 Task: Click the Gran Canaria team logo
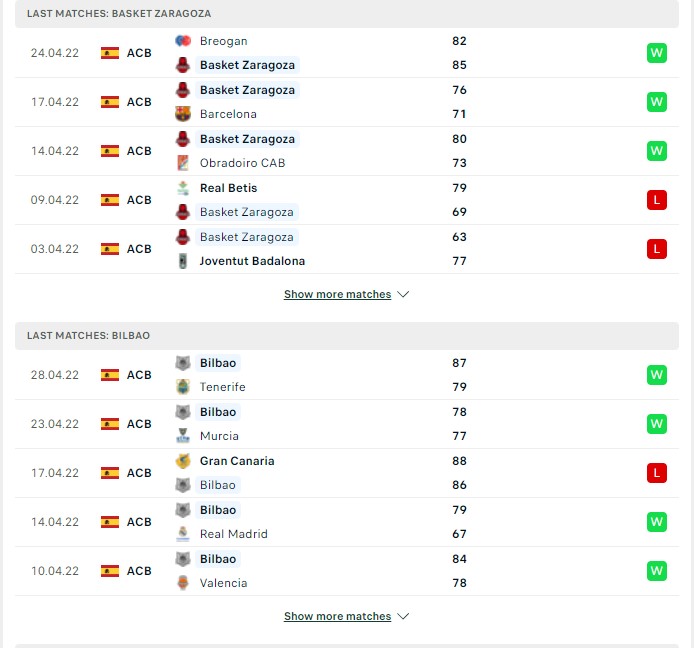183,461
